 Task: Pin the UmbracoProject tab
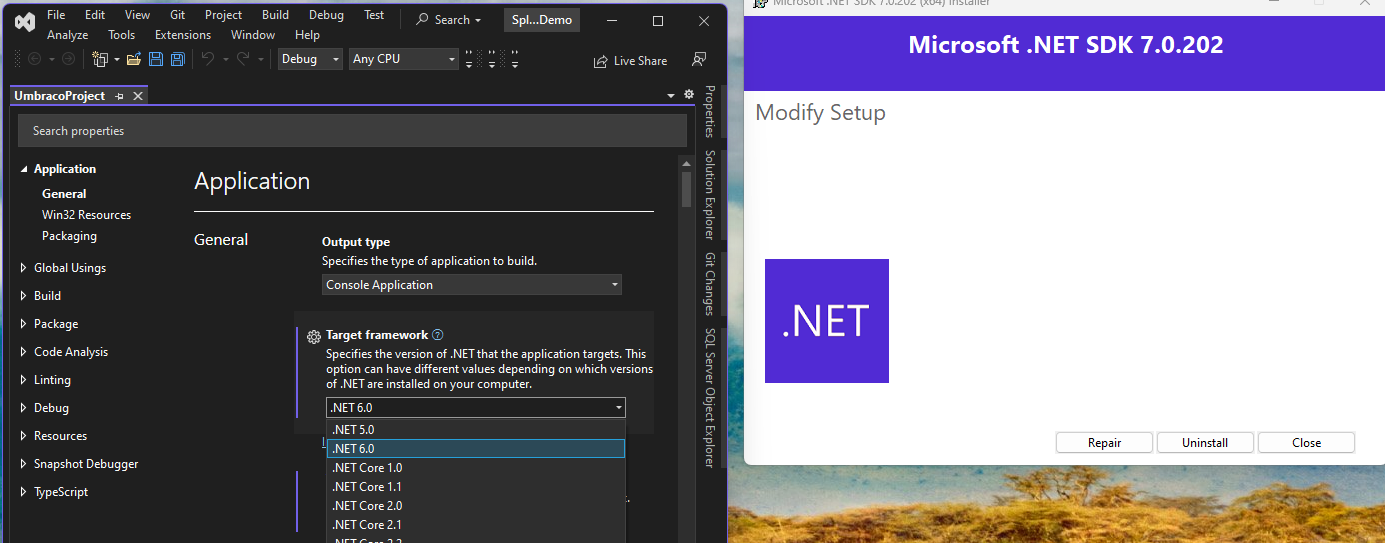[119, 96]
